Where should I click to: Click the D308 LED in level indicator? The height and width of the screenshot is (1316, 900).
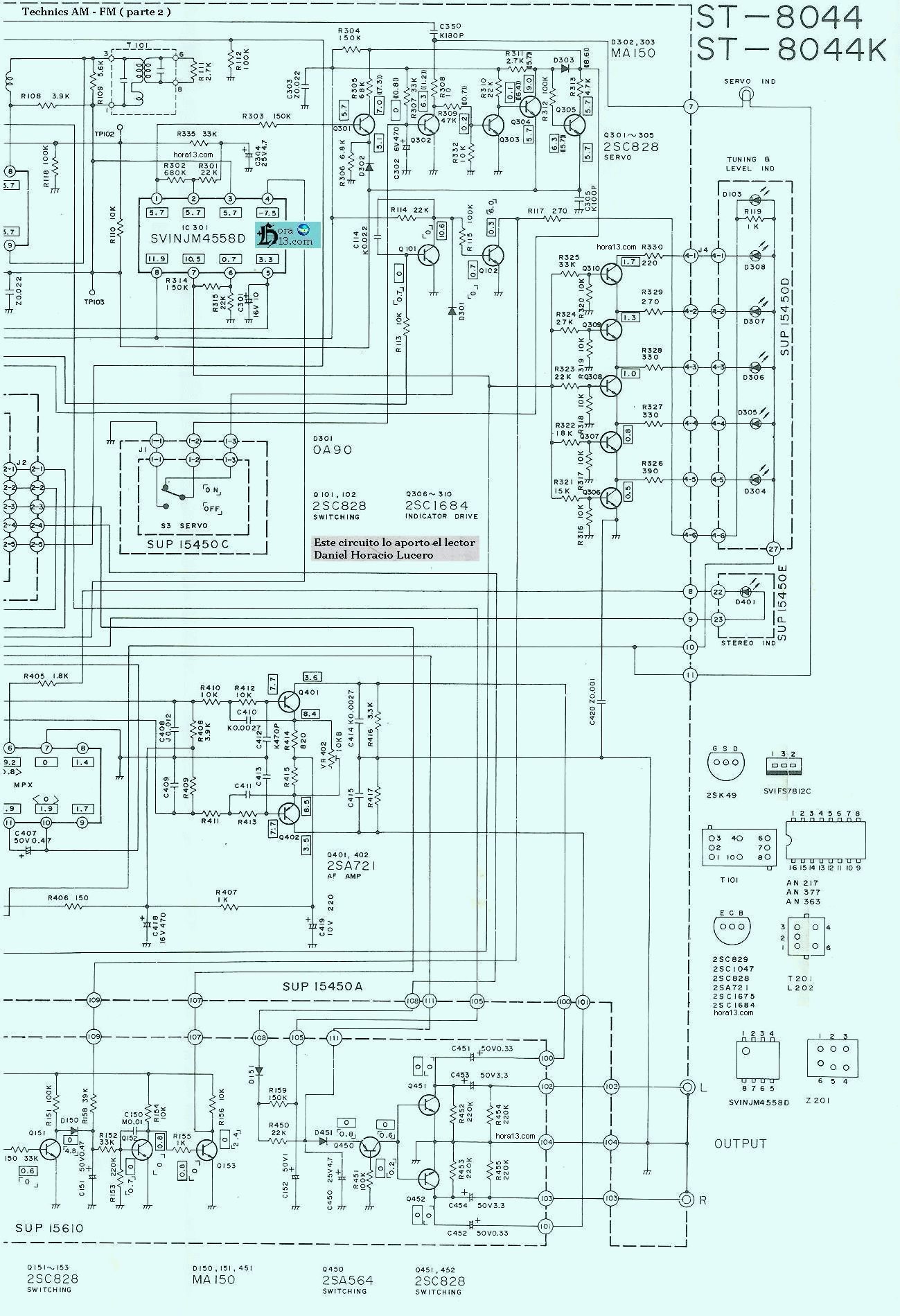point(755,256)
